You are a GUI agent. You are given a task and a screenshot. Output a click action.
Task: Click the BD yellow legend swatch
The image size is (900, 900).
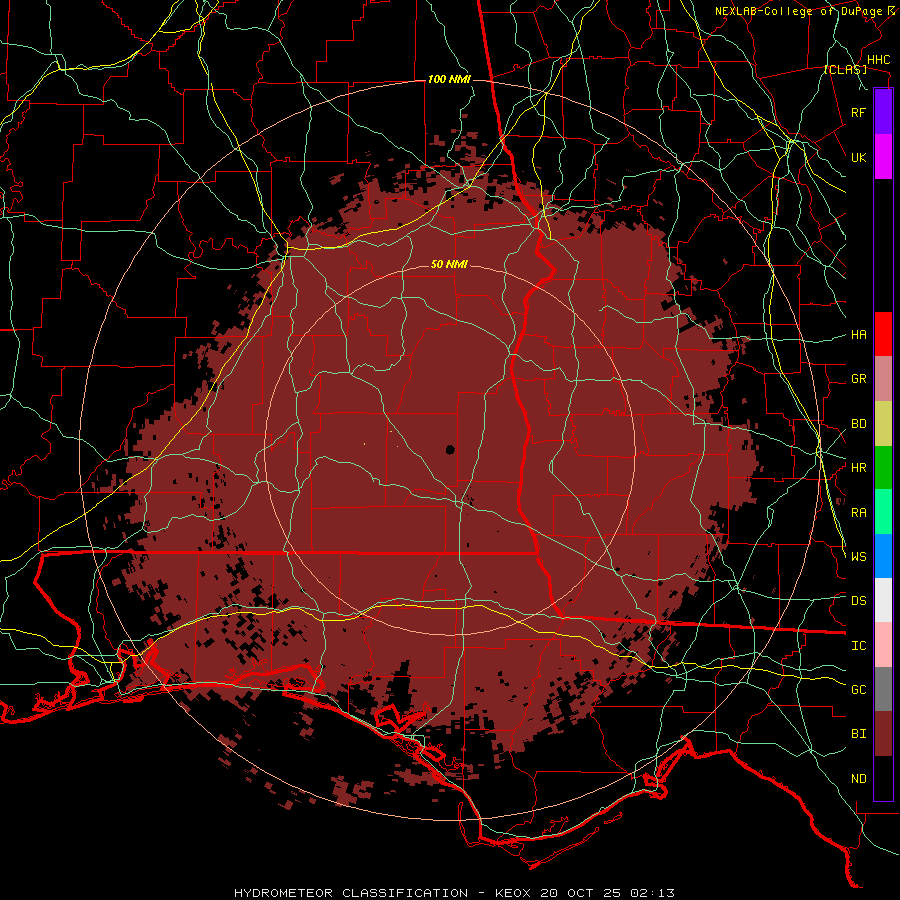[883, 423]
